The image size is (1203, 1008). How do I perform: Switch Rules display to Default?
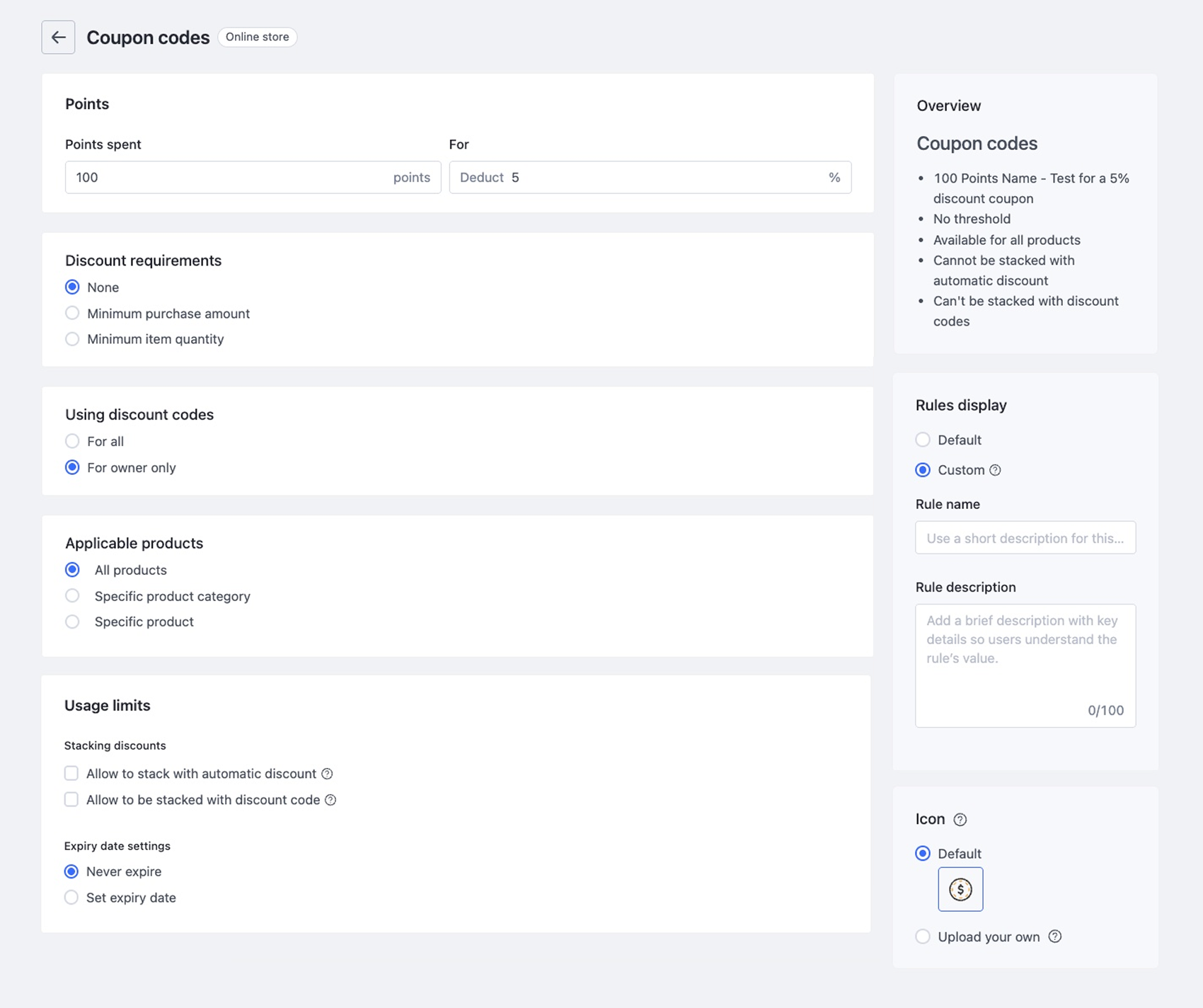click(923, 440)
